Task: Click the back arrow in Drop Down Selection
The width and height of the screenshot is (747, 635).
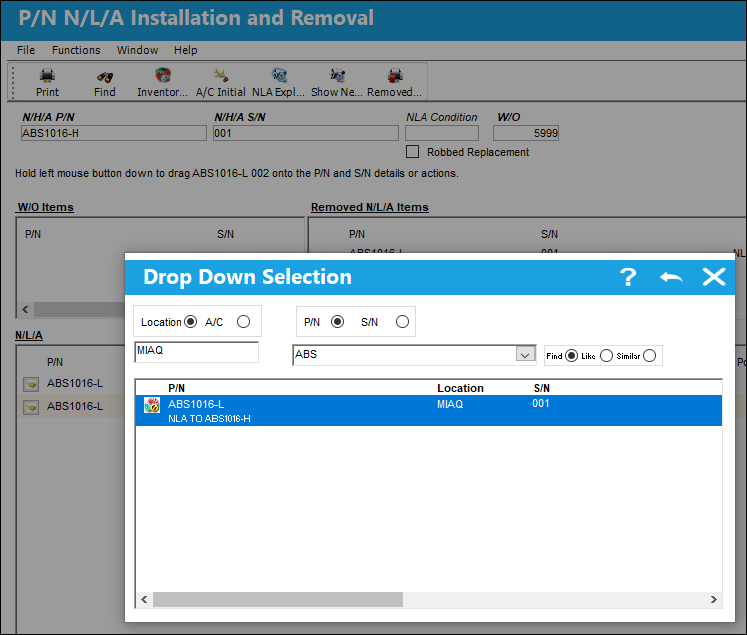Action: (x=671, y=277)
